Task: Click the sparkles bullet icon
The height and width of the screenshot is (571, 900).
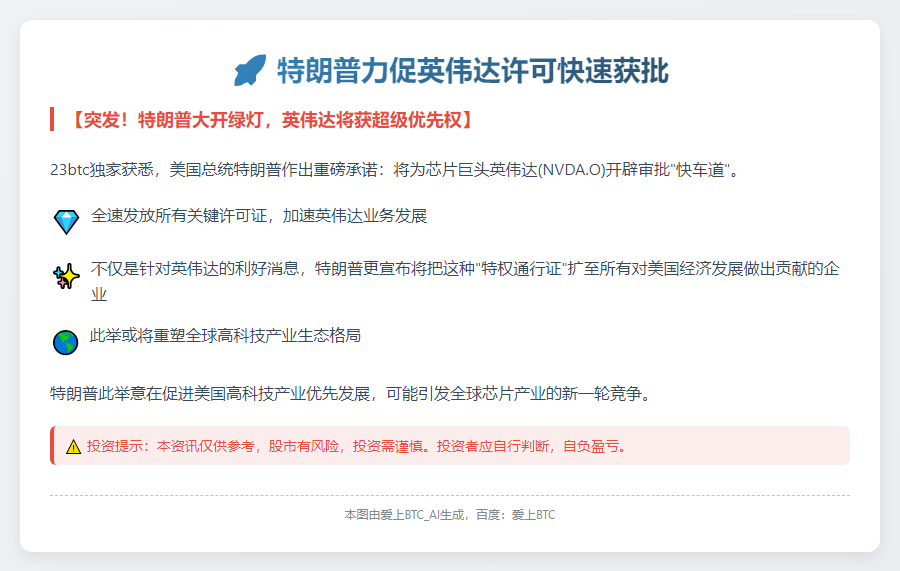Action: (66, 276)
